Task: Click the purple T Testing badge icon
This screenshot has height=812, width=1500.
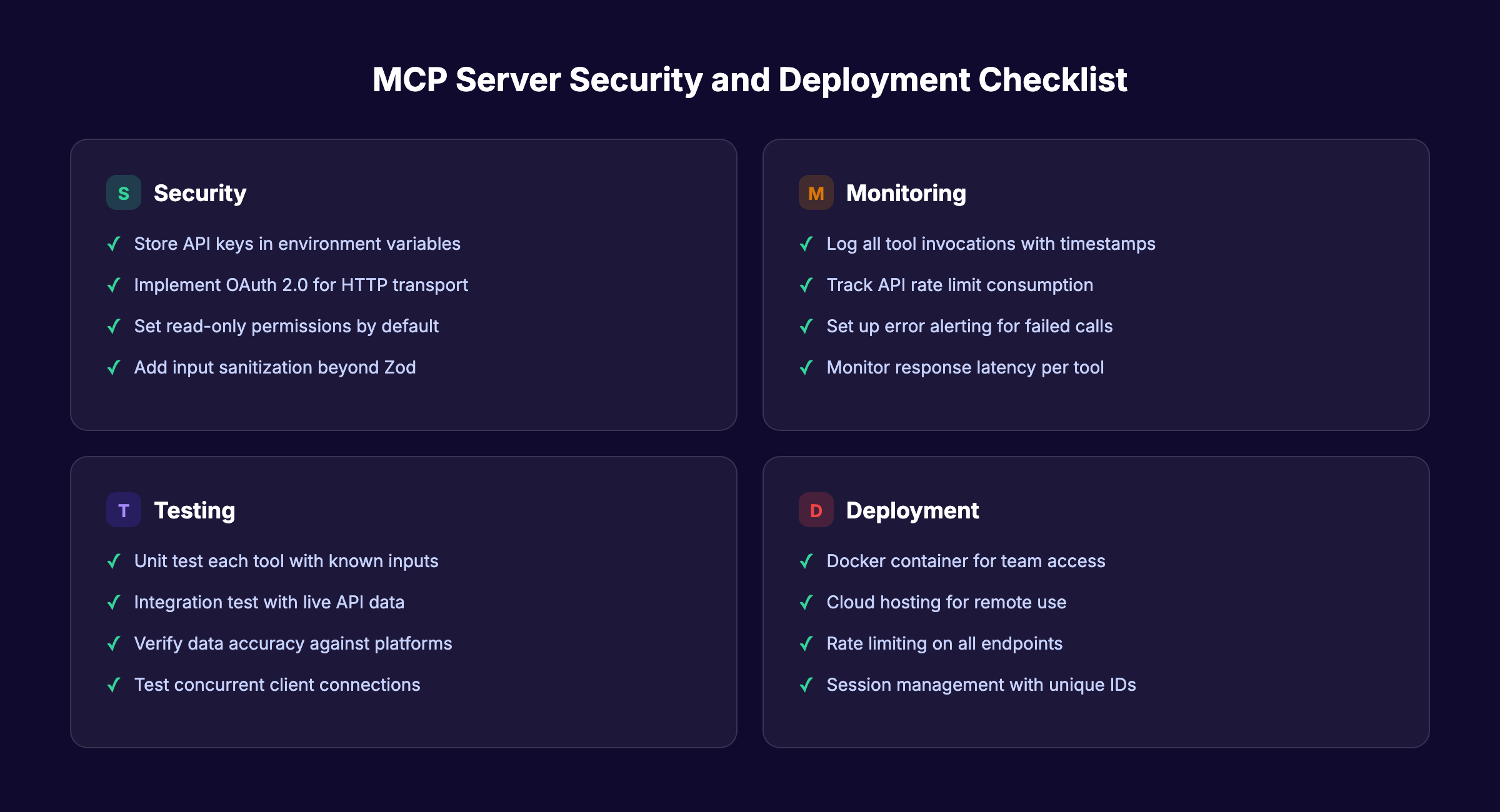Action: 123,510
